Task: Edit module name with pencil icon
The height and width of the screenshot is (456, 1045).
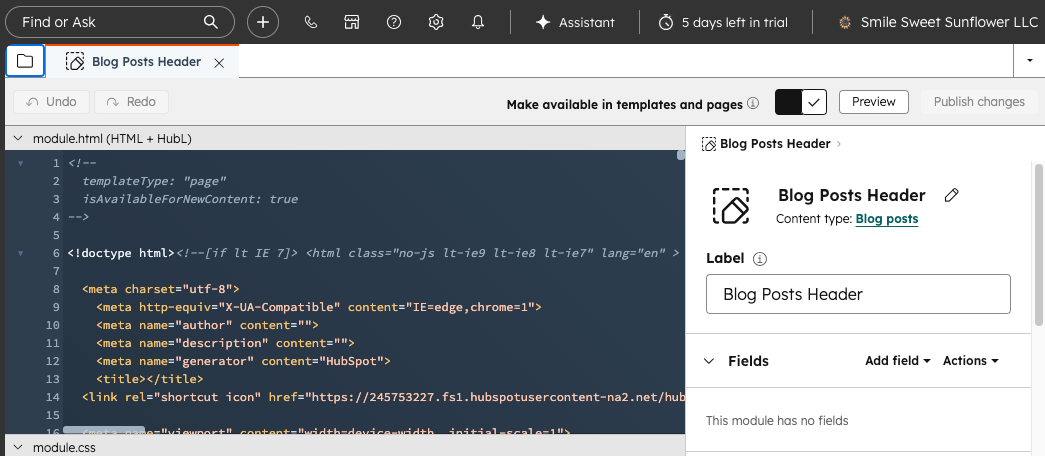Action: pos(952,196)
